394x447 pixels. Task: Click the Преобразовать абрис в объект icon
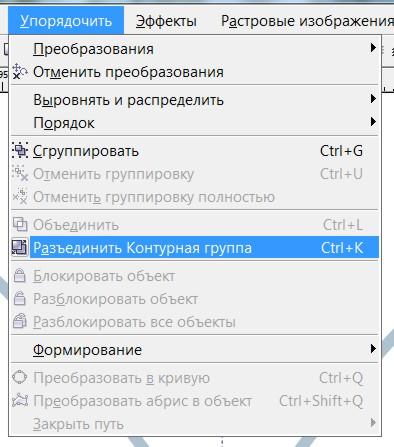pyautogui.click(x=20, y=400)
